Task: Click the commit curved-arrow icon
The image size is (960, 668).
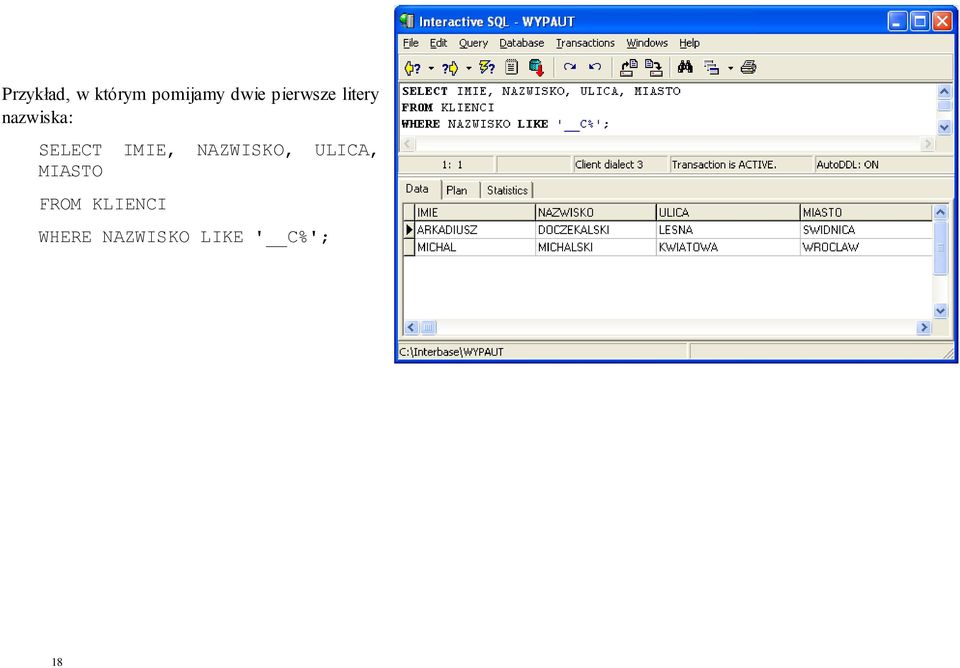Action: (x=570, y=67)
